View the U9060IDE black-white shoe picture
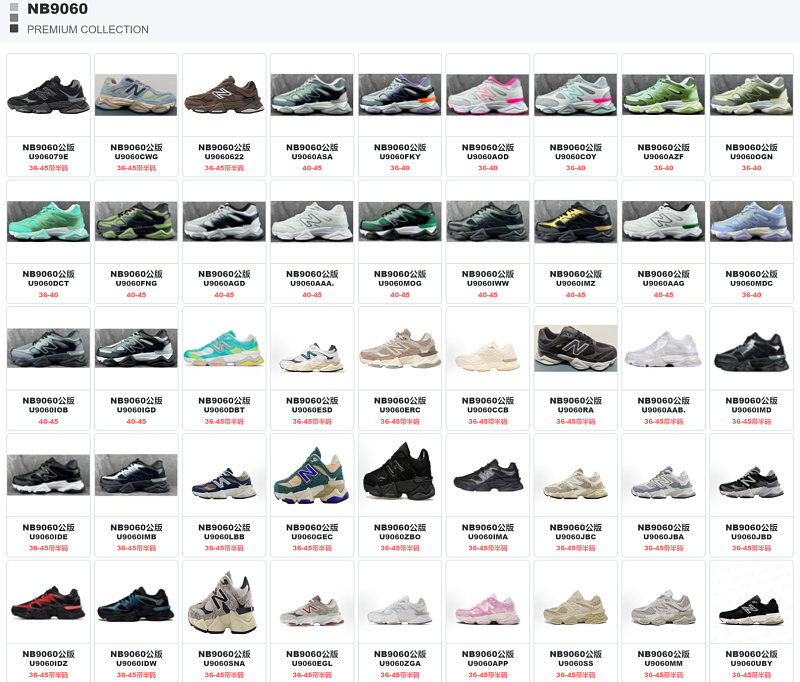 [x=48, y=475]
